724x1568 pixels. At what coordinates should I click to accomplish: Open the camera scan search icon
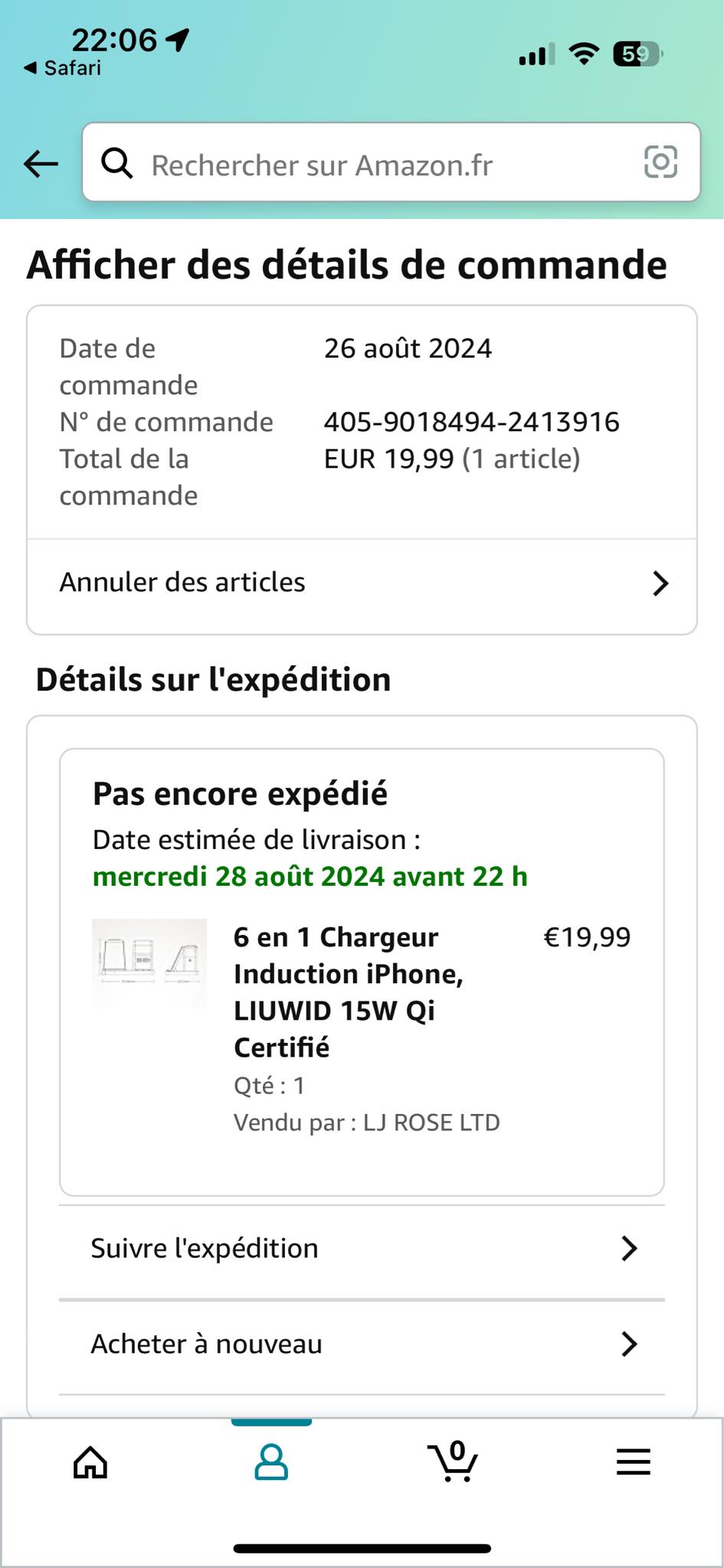[x=660, y=162]
